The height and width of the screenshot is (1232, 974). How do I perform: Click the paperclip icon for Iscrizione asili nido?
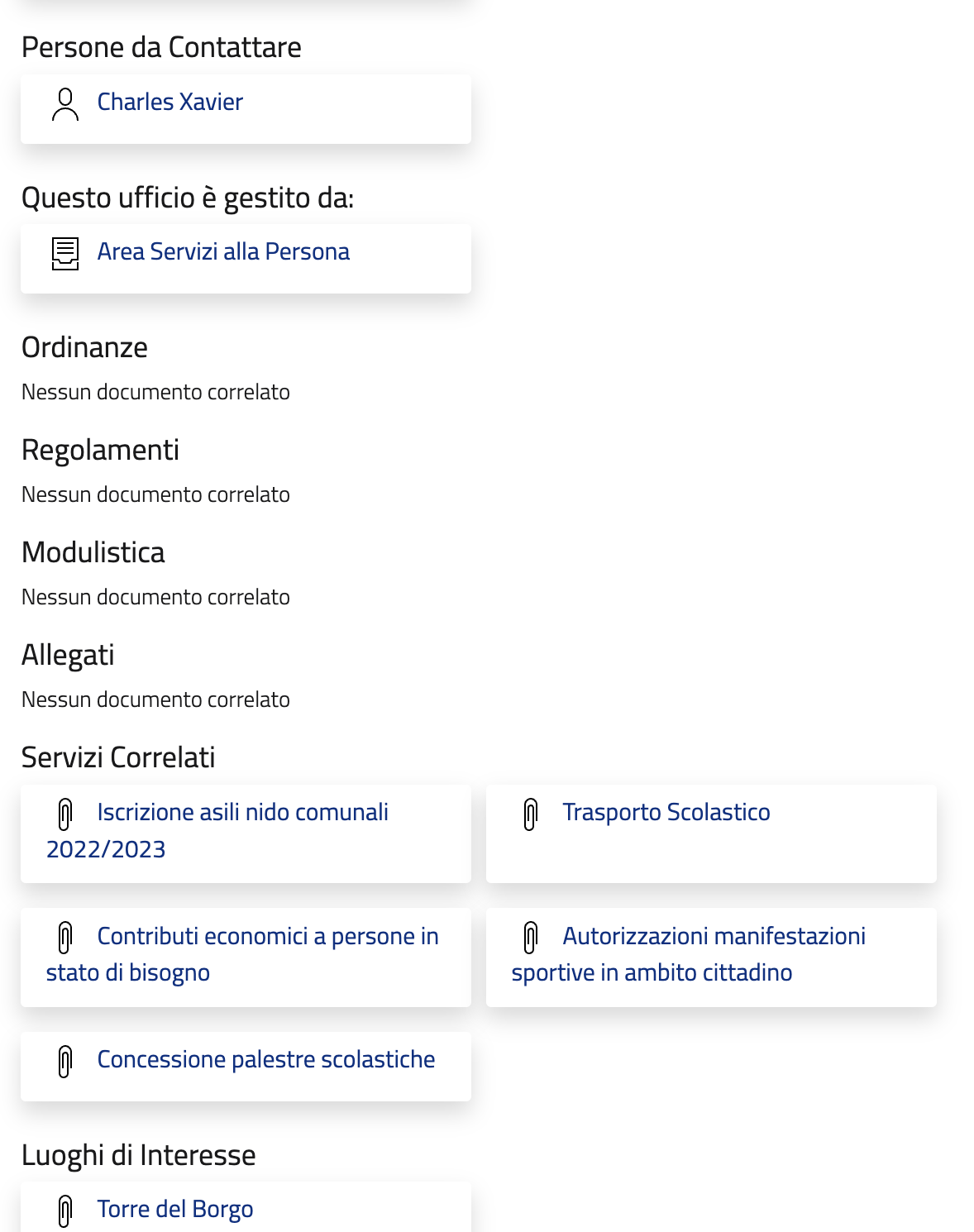pos(65,814)
